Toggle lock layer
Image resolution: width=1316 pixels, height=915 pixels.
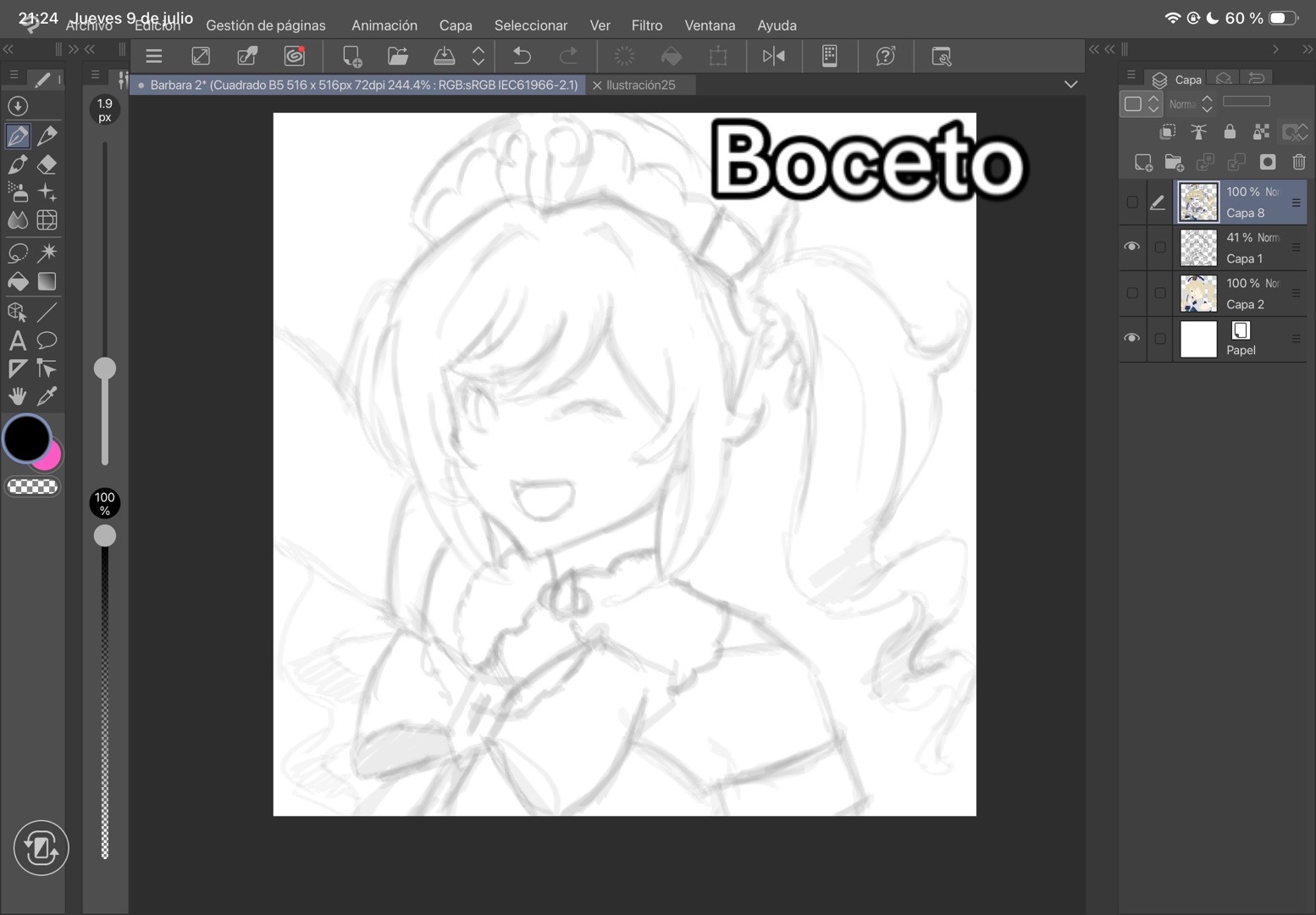click(x=1230, y=131)
